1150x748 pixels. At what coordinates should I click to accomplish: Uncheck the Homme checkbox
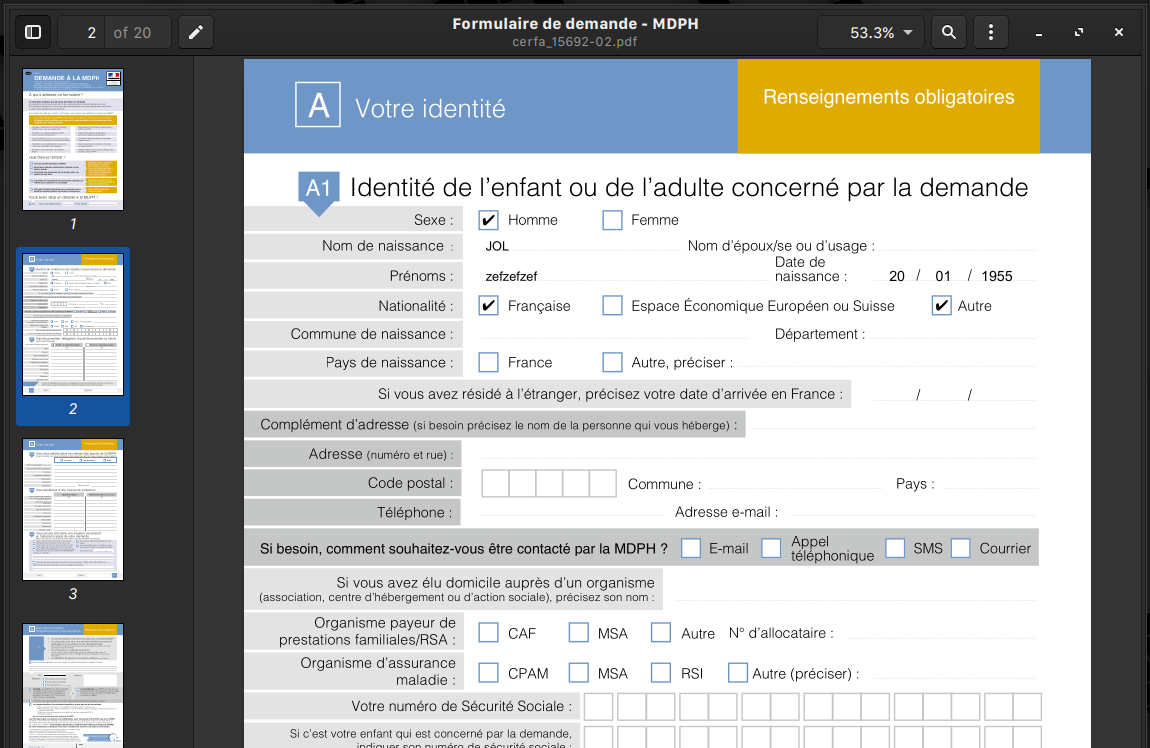click(x=488, y=220)
